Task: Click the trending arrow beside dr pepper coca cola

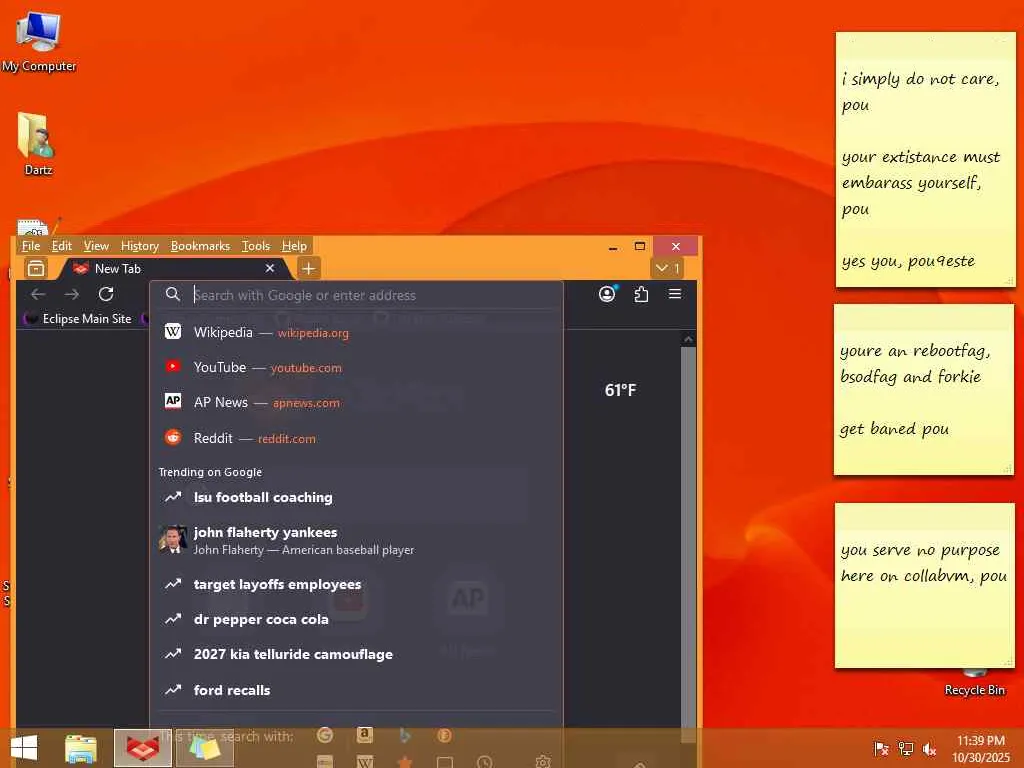Action: (x=172, y=619)
